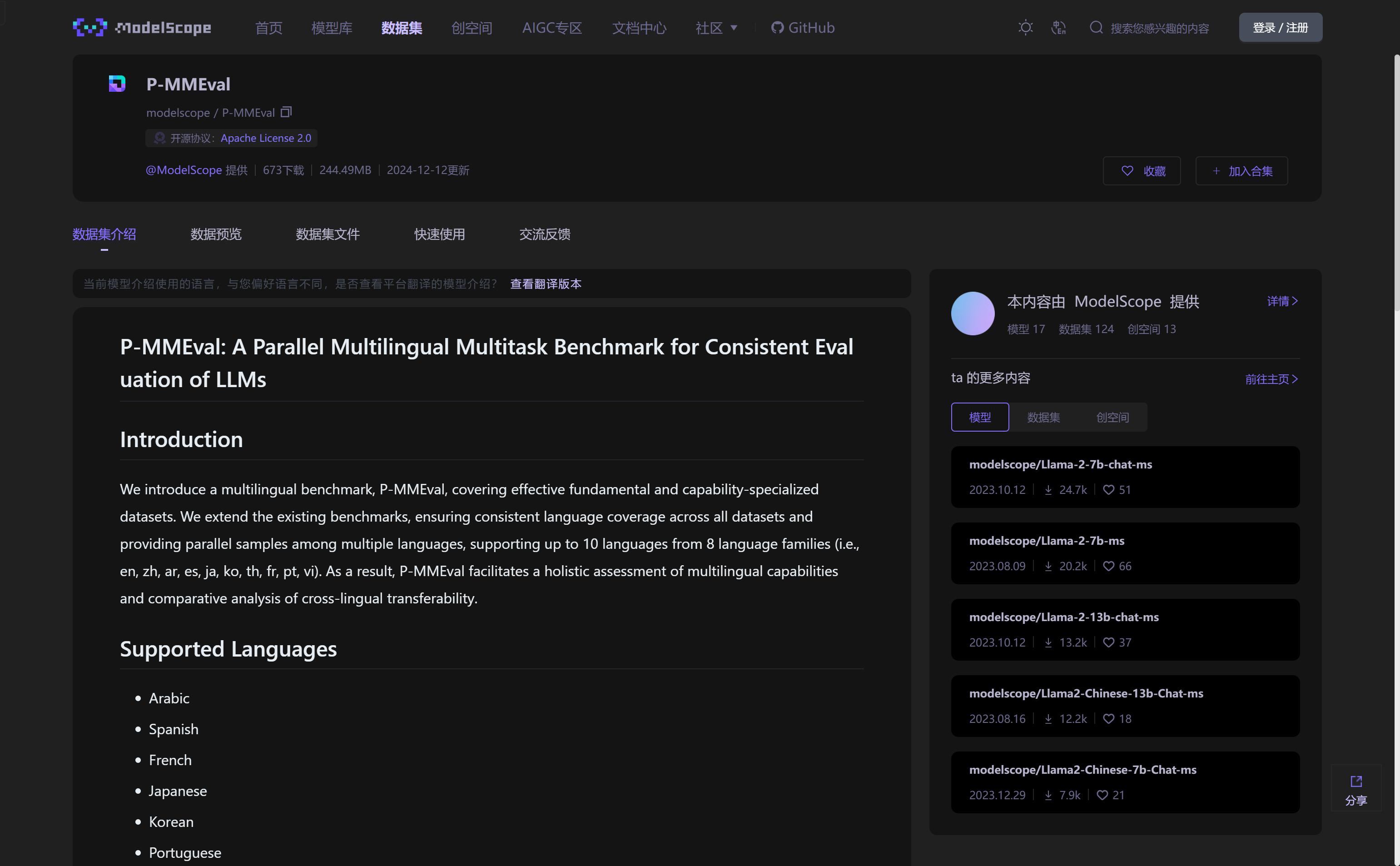
Task: Select the 数据集 filter in sidebar
Action: pyautogui.click(x=1043, y=418)
